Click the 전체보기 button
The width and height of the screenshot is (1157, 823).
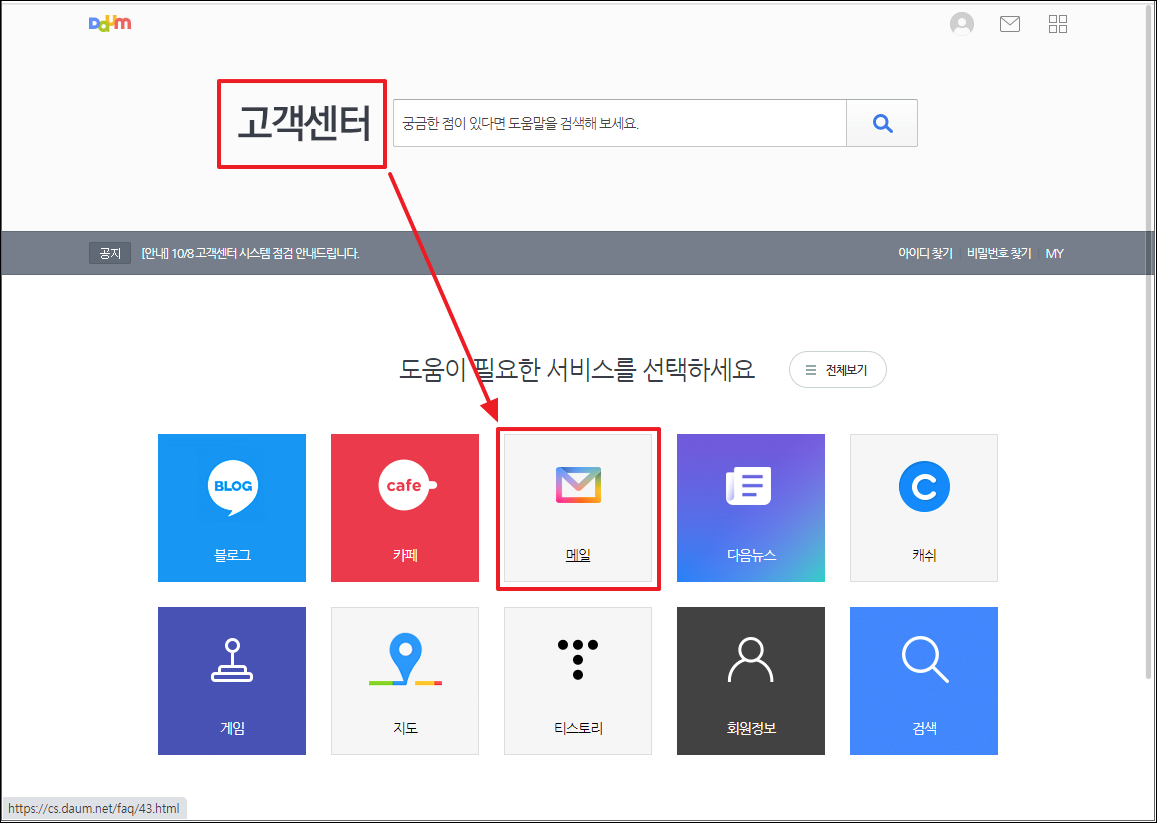click(837, 370)
